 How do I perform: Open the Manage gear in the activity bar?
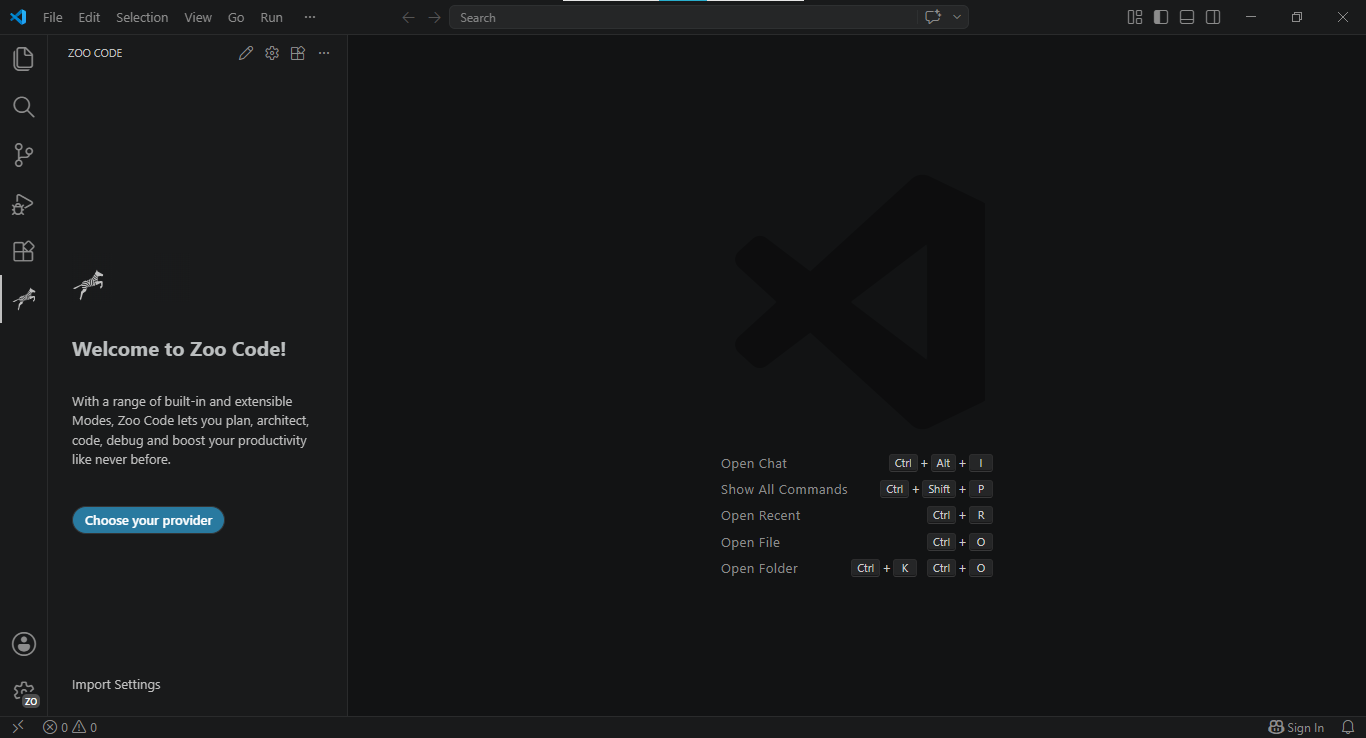[23, 692]
